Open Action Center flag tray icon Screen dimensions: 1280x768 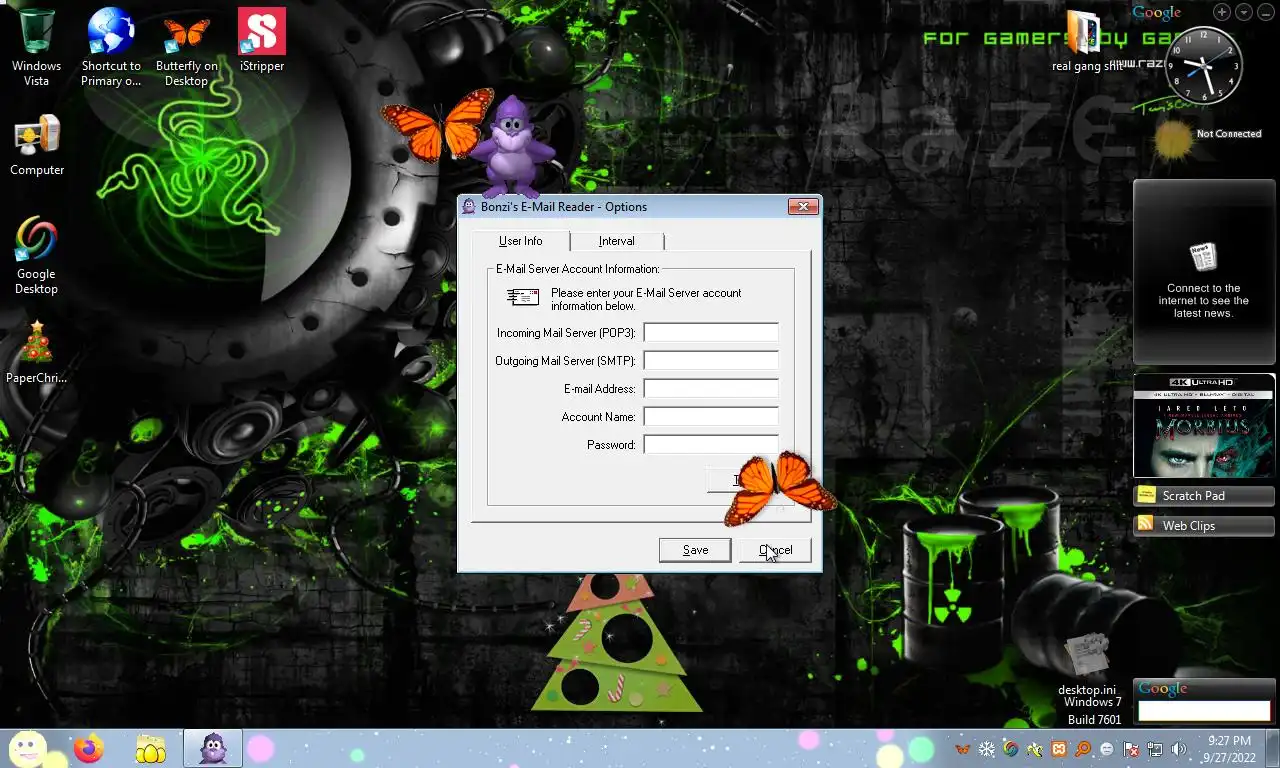1132,749
